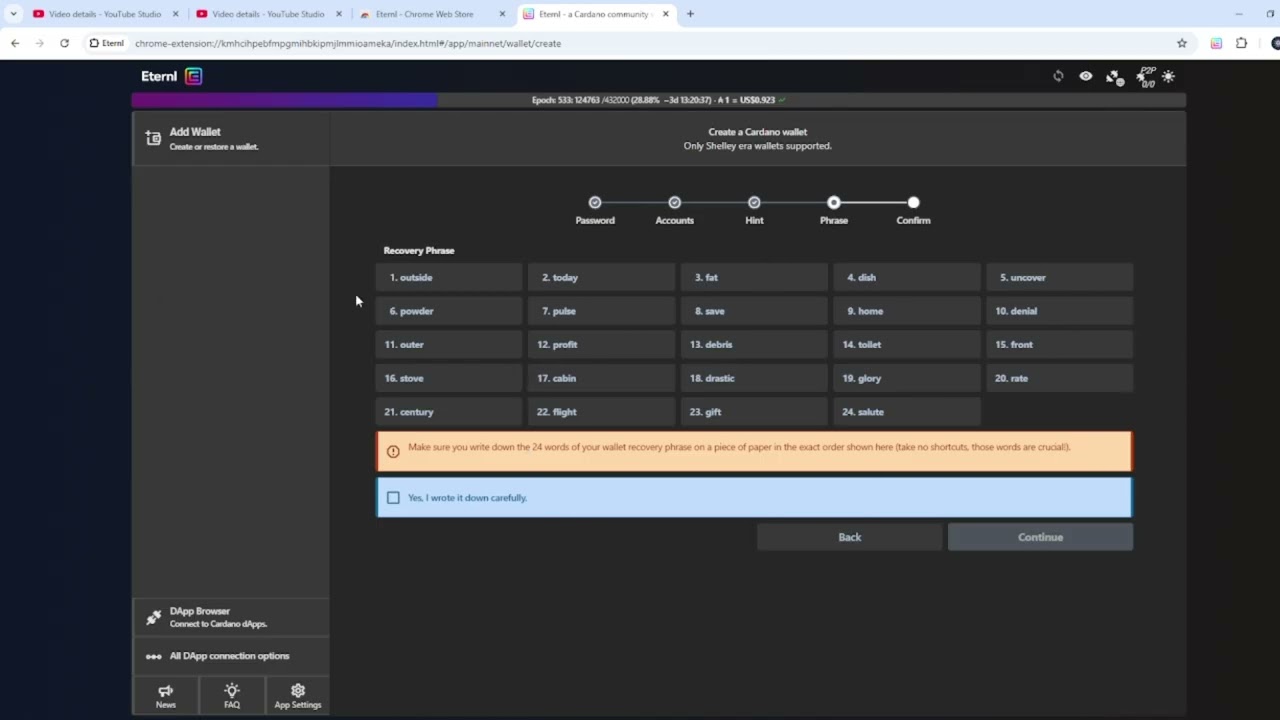Open App Settings gear
The width and height of the screenshot is (1280, 720).
pos(298,696)
